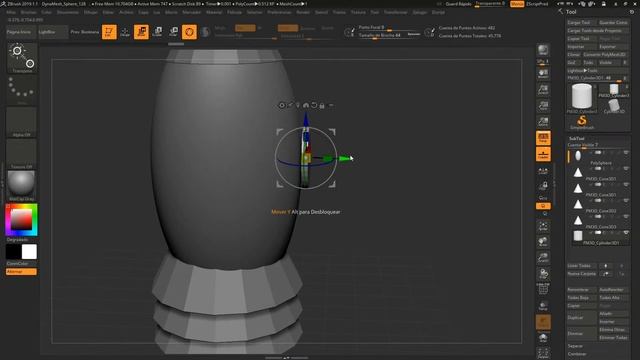Hide the PolySphere subtool with eye icon
Image resolution: width=640 pixels, height=360 pixels.
point(626,153)
